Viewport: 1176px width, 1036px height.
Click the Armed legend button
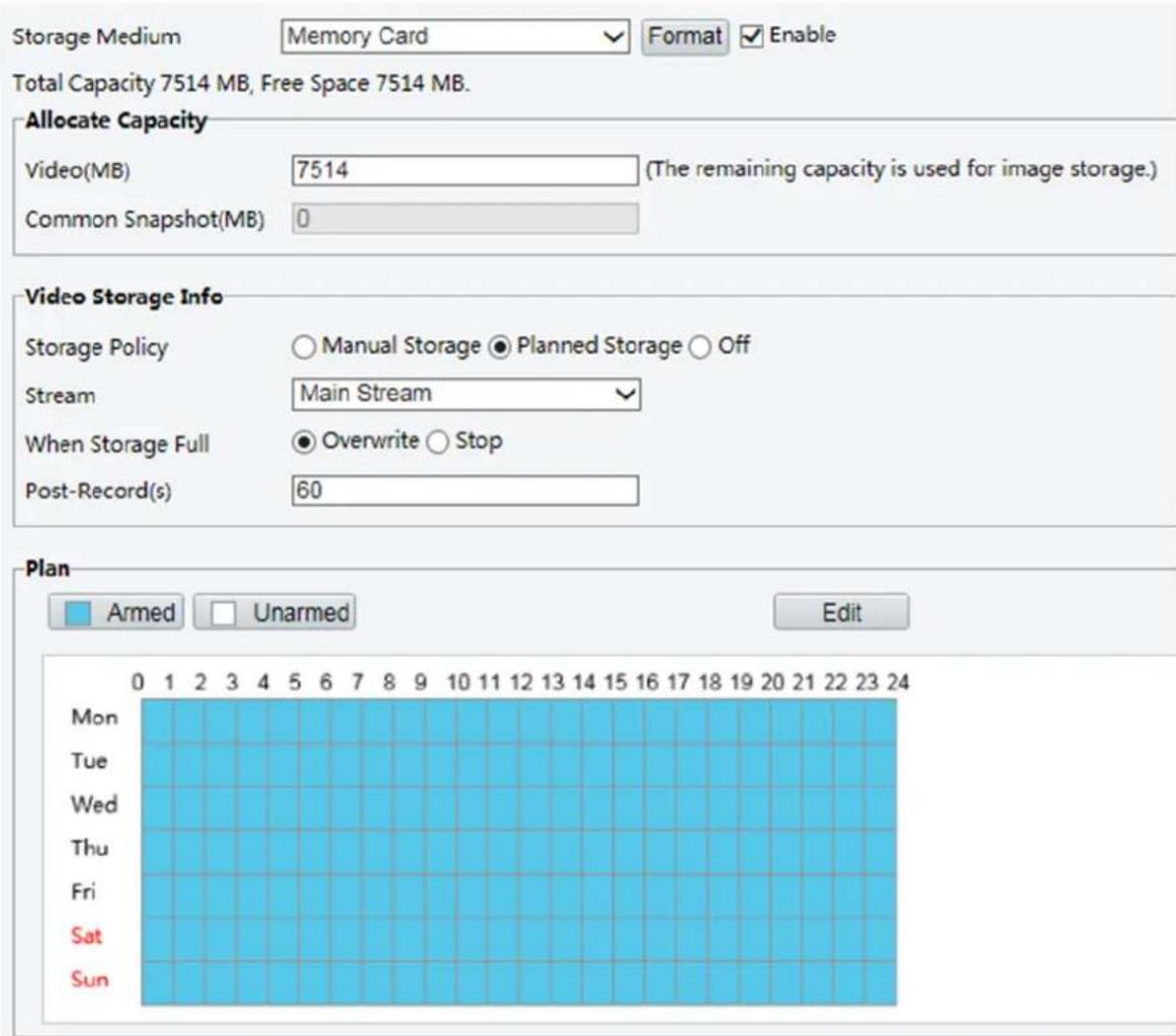point(117,612)
